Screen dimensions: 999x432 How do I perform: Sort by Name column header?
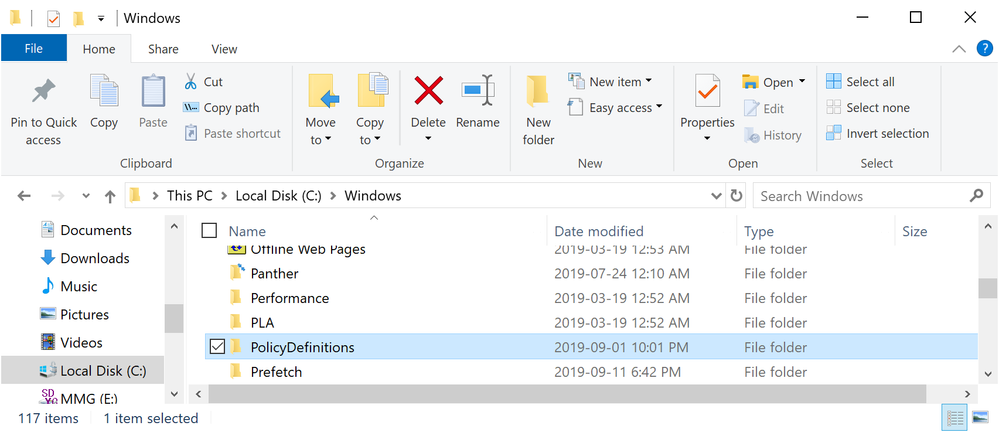tap(247, 231)
